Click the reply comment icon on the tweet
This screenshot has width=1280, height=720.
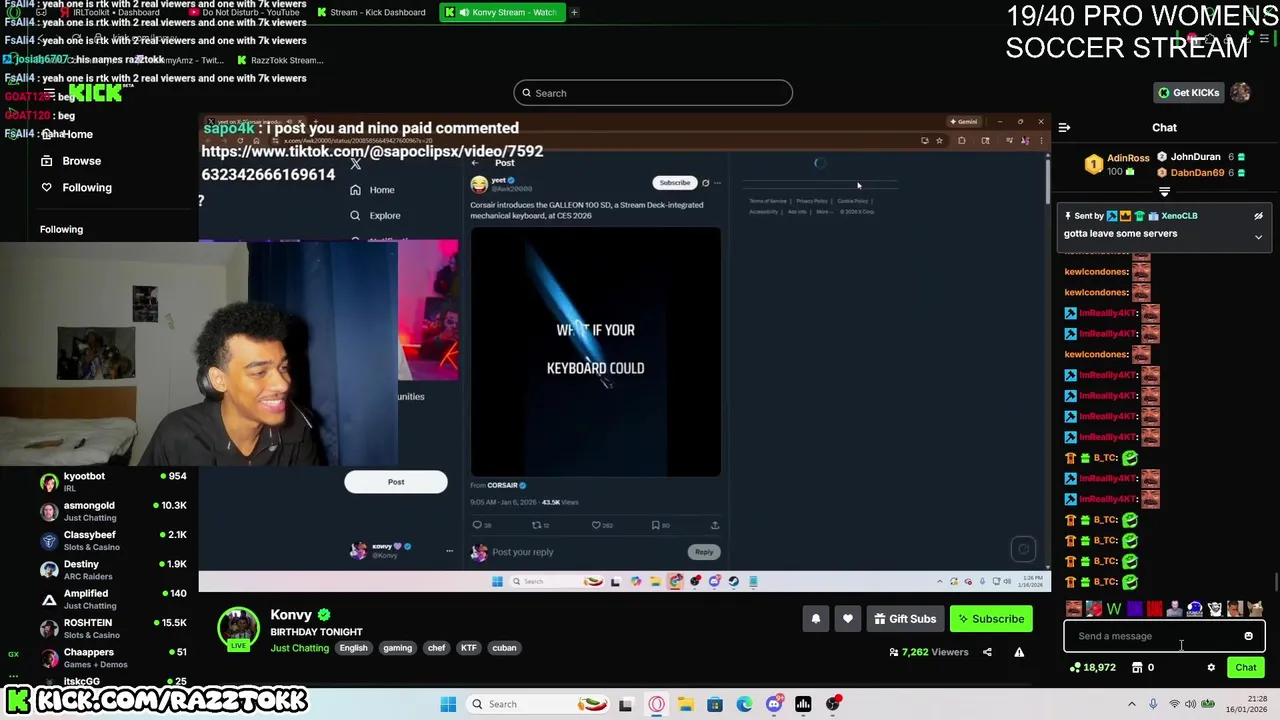(477, 525)
